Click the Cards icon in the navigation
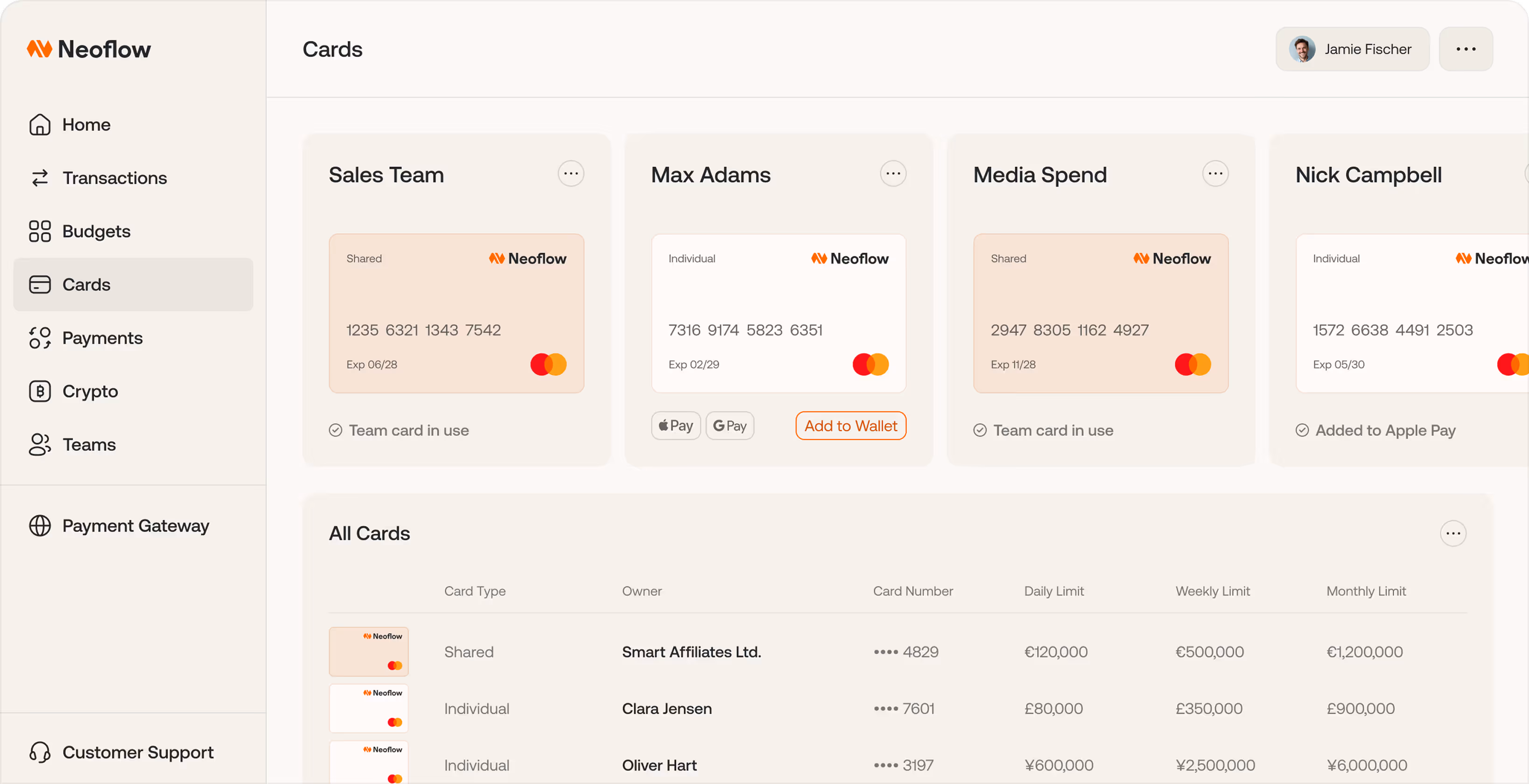1529x784 pixels. point(39,284)
